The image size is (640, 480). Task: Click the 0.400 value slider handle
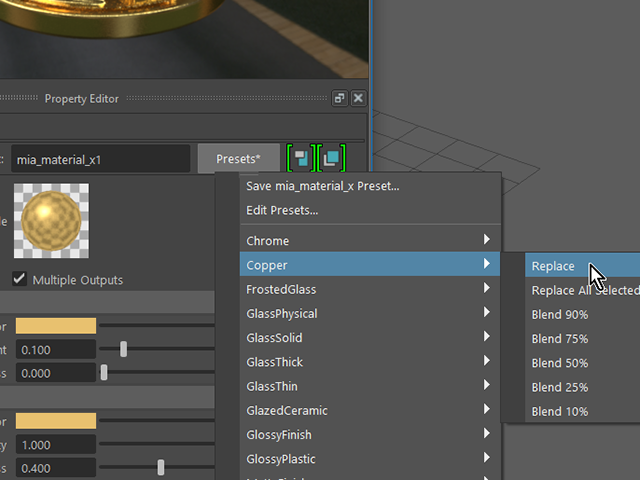161,467
